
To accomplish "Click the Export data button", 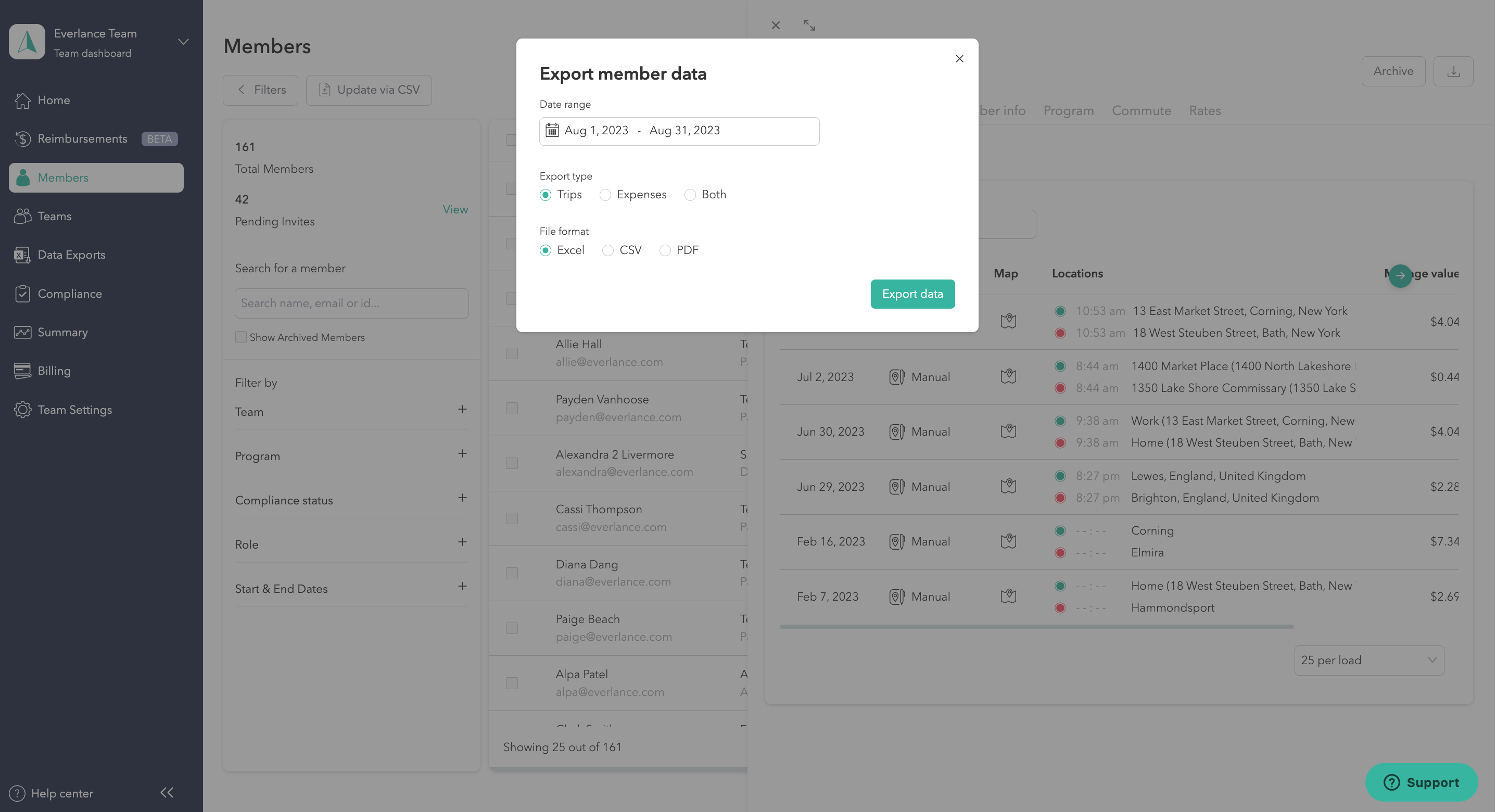I will pyautogui.click(x=912, y=294).
